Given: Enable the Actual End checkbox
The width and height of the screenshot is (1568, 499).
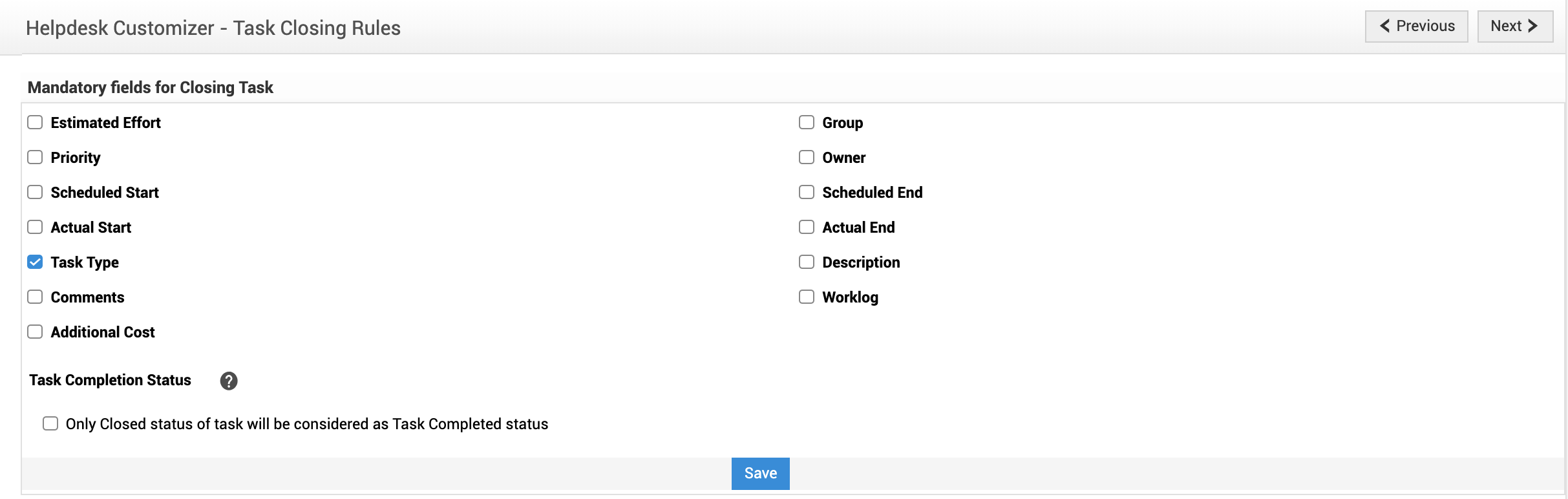Looking at the screenshot, I should click(806, 228).
